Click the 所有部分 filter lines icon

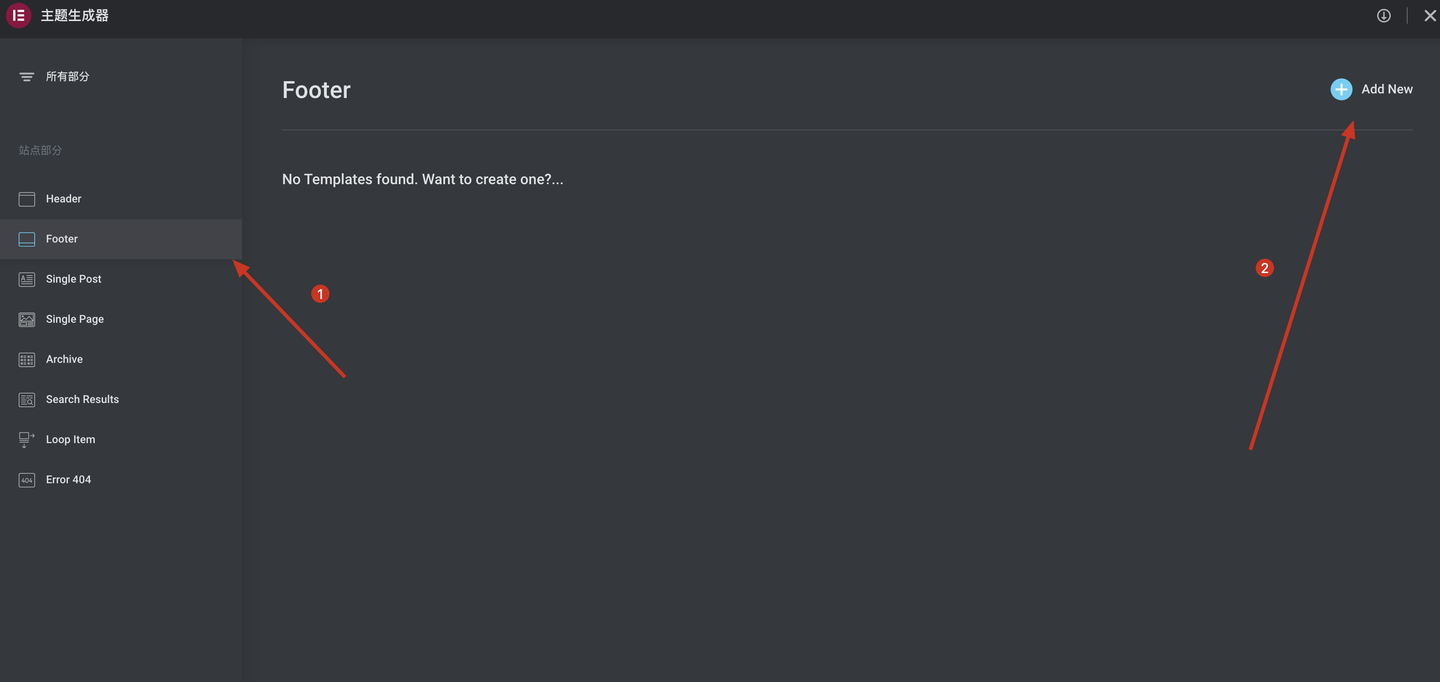coord(27,77)
